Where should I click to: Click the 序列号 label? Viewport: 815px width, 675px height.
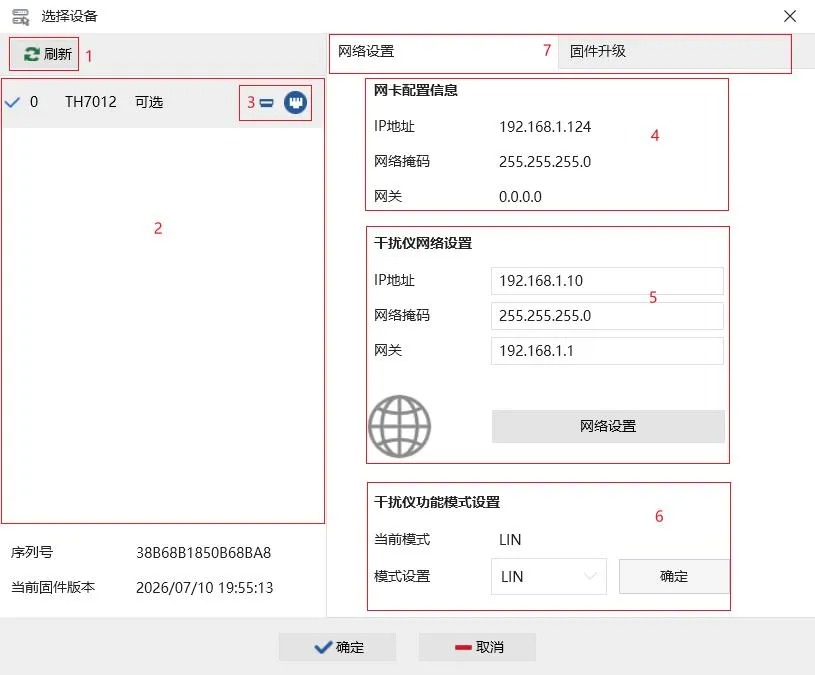(32, 552)
